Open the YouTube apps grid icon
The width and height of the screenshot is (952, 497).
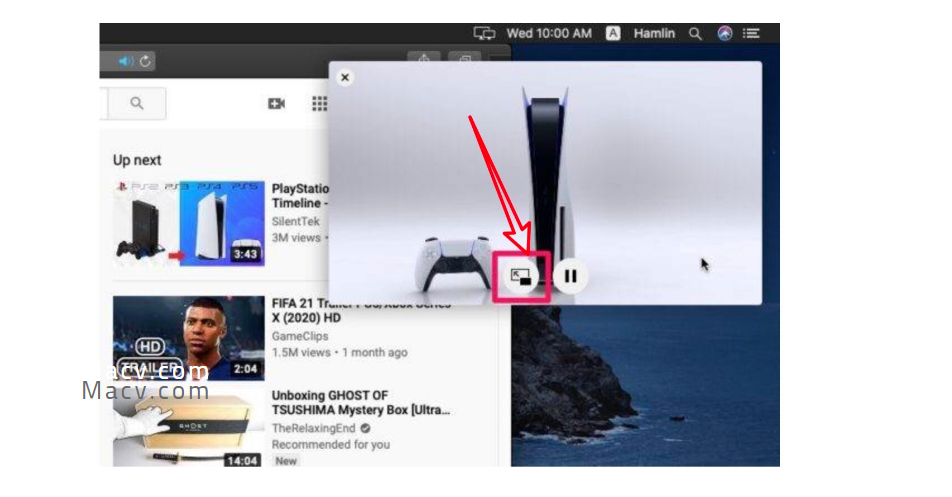319,104
